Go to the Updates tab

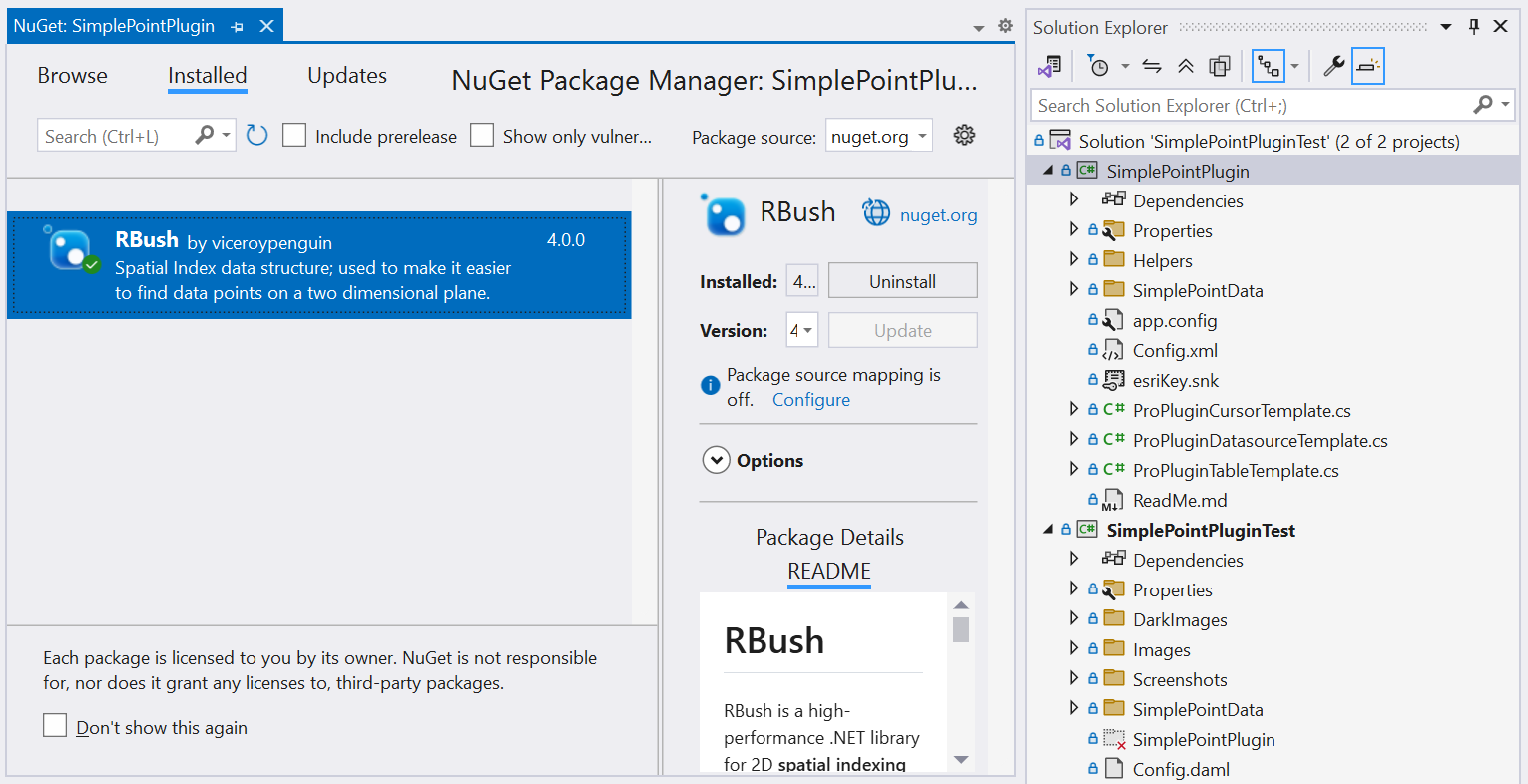pos(347,76)
